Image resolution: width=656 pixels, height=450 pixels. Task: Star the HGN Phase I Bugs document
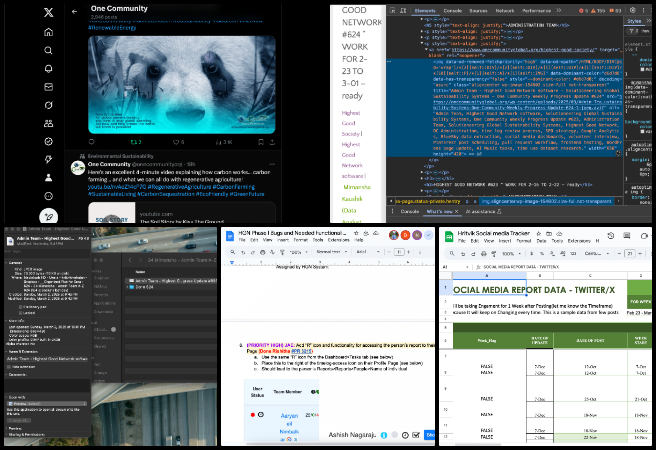(356, 233)
